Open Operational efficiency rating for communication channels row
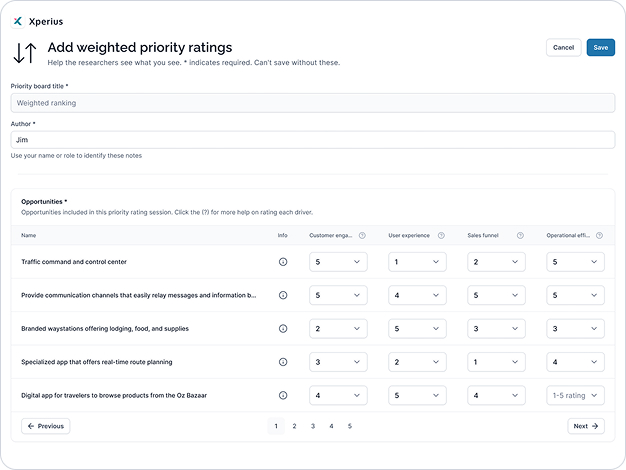Image resolution: width=626 pixels, height=470 pixels. 575,295
